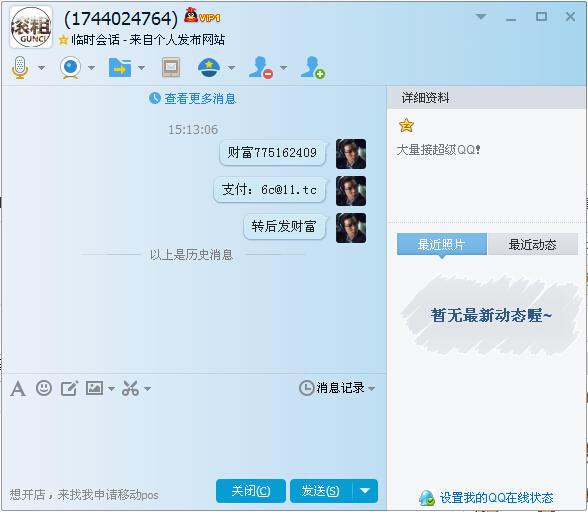The width and height of the screenshot is (588, 512).
Task: Start a video call with webcam icon
Action: pos(70,68)
